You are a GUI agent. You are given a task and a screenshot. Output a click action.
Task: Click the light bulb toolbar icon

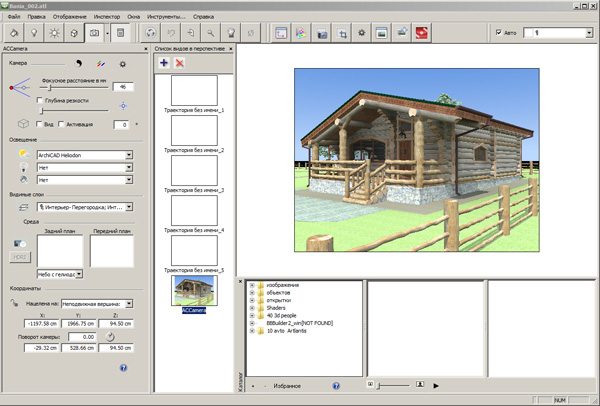(36, 34)
